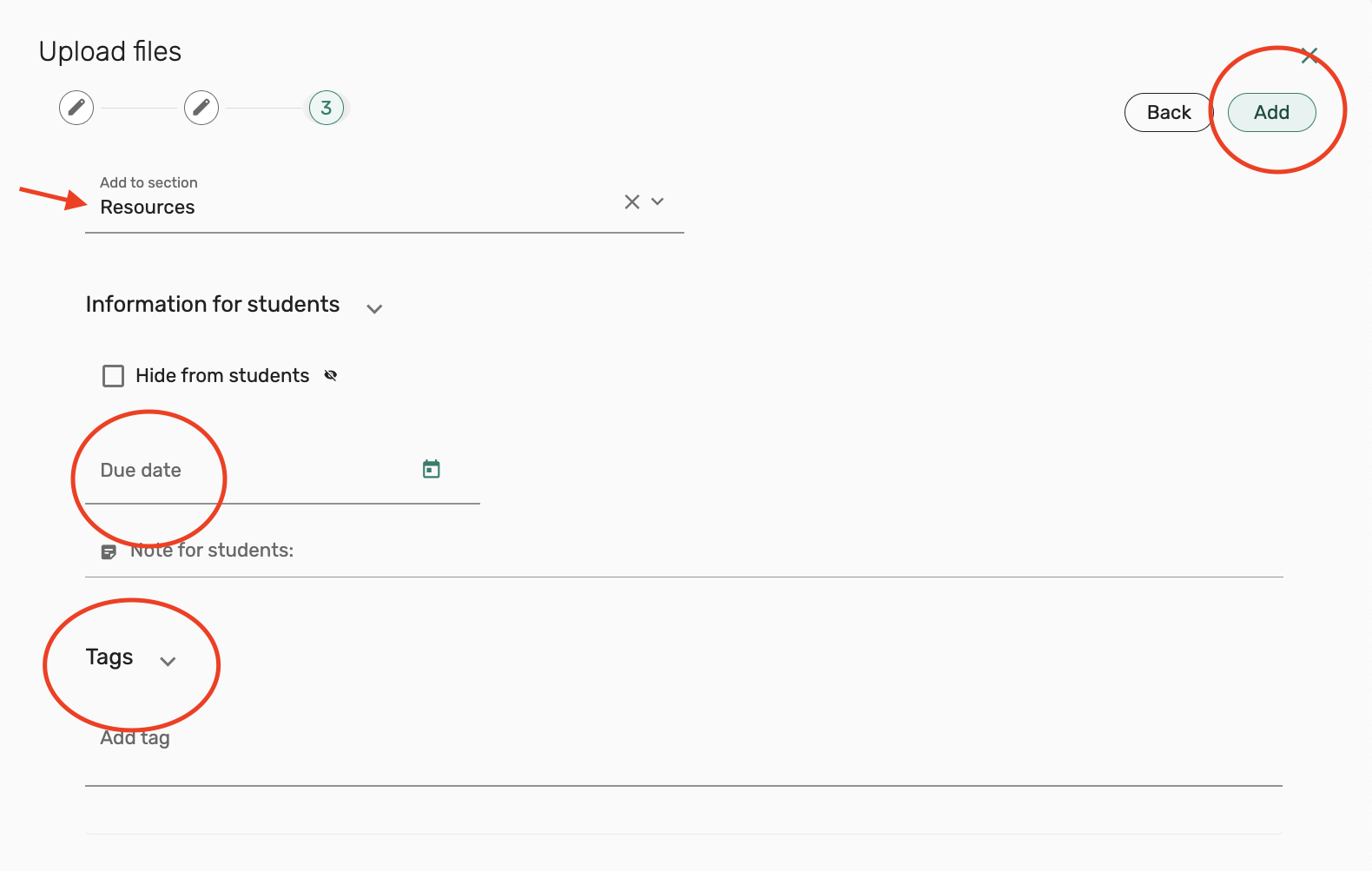
Task: Open the due date calendar picker
Action: pos(432,470)
